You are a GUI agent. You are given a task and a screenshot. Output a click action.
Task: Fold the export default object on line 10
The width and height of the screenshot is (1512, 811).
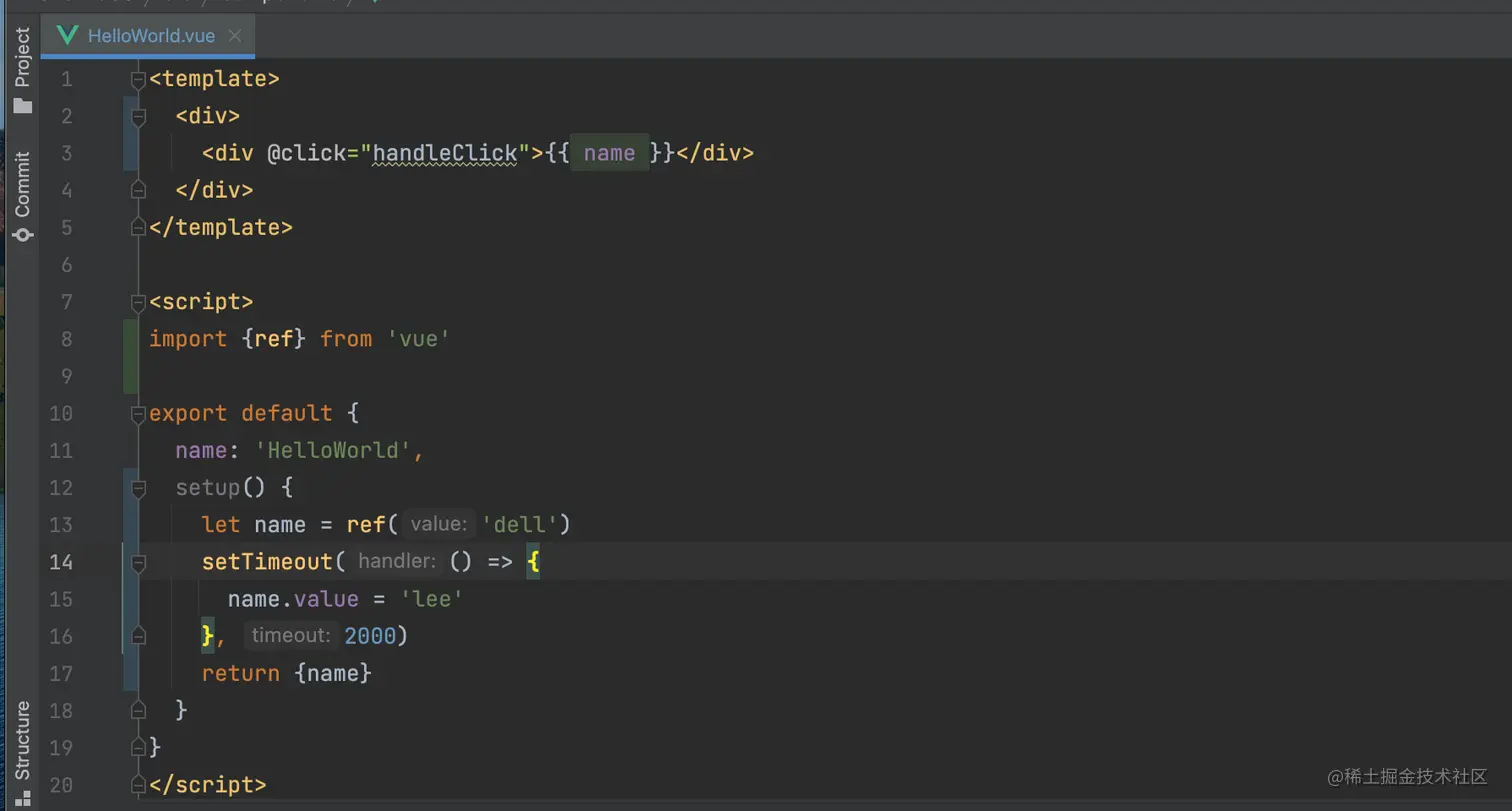139,413
